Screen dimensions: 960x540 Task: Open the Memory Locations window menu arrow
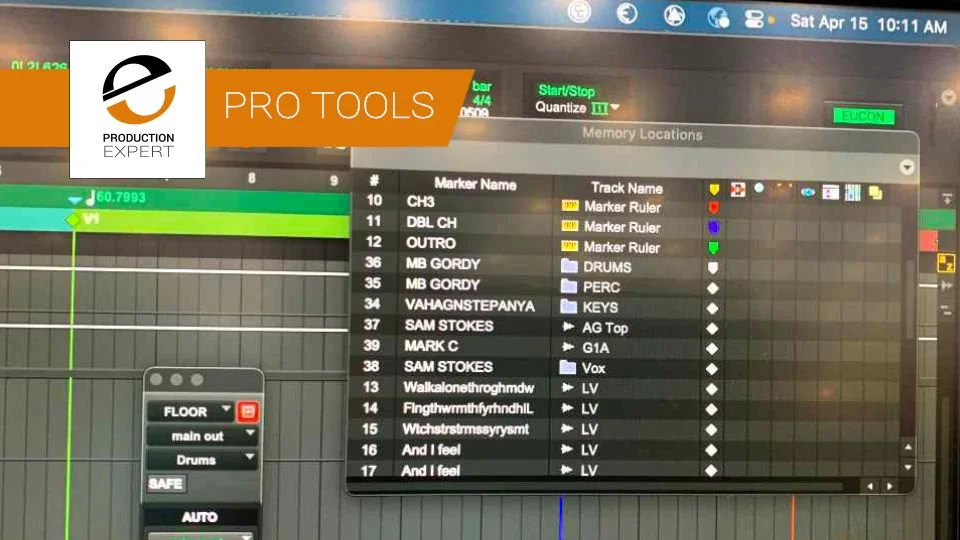pyautogui.click(x=907, y=167)
